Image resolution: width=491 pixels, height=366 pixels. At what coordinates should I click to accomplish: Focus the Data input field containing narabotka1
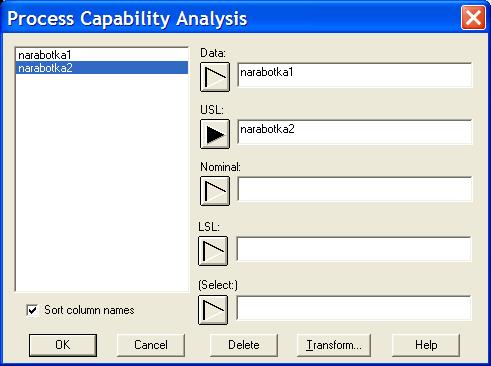point(355,75)
